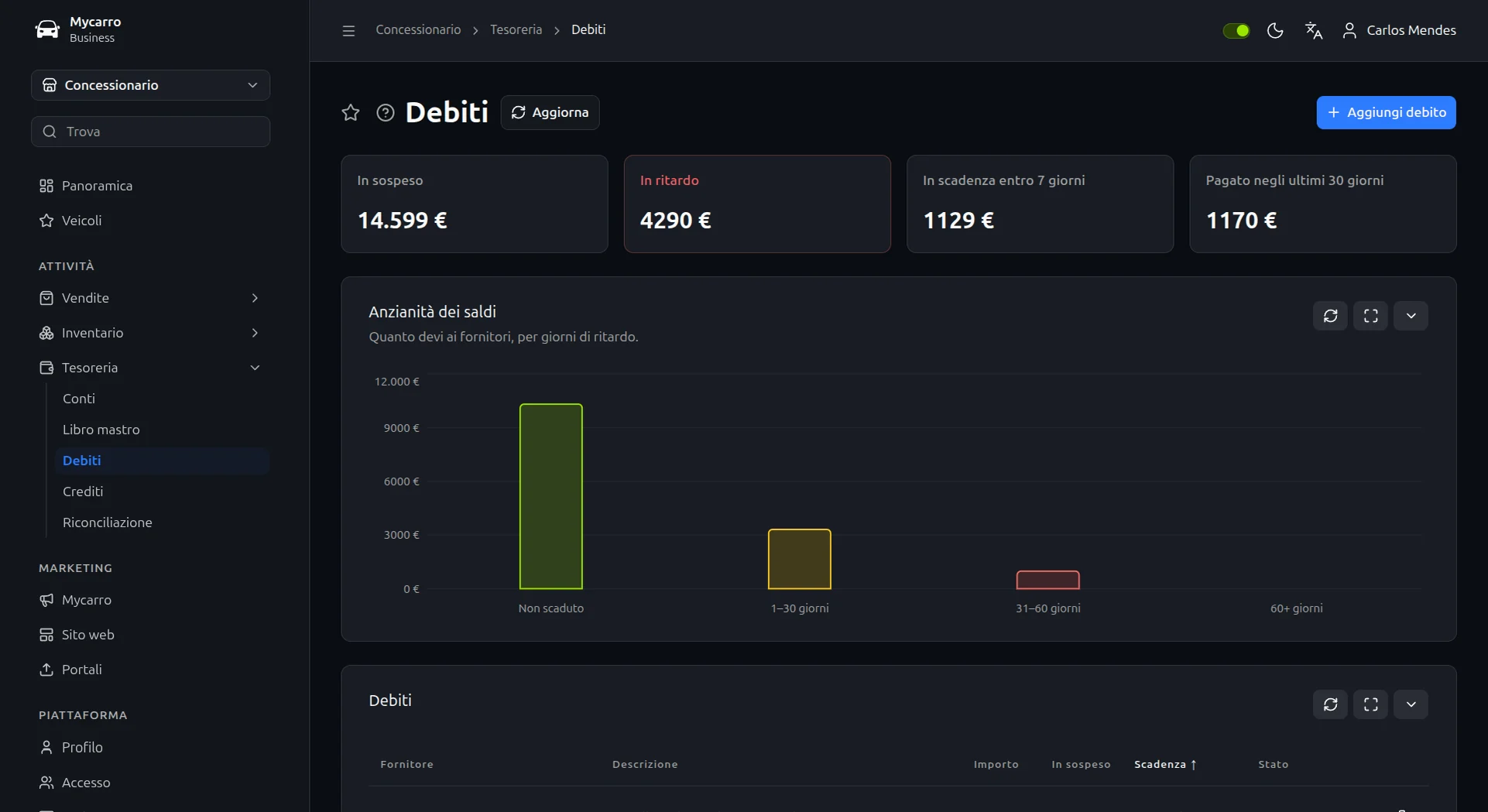Sort the table by Scadenza column
1488x812 pixels.
point(1165,764)
